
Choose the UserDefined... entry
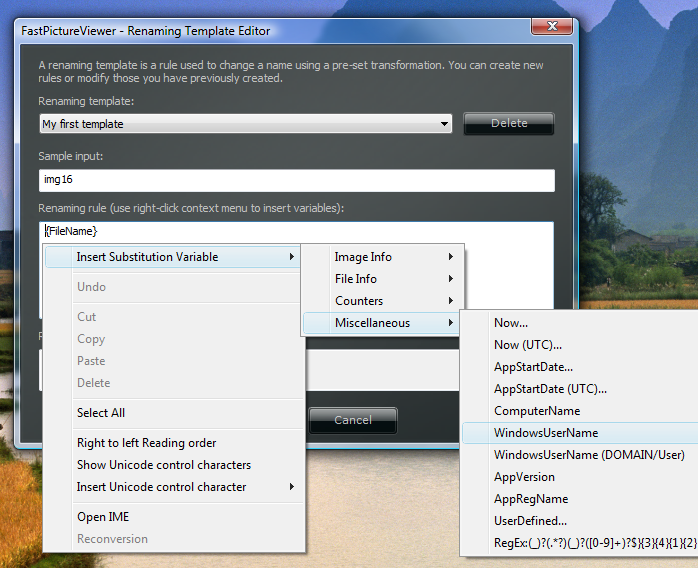click(x=580, y=521)
